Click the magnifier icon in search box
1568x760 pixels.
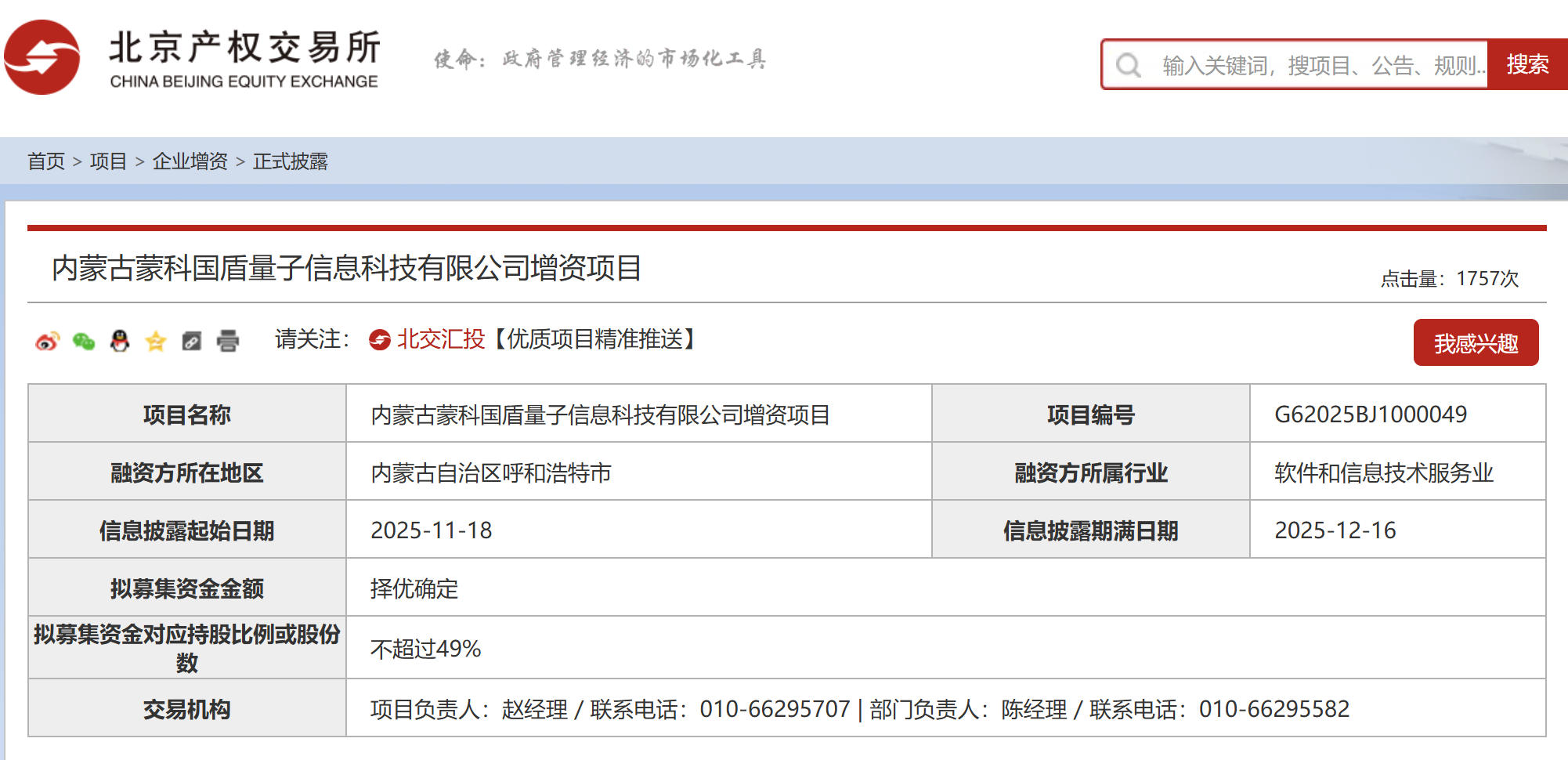1128,65
